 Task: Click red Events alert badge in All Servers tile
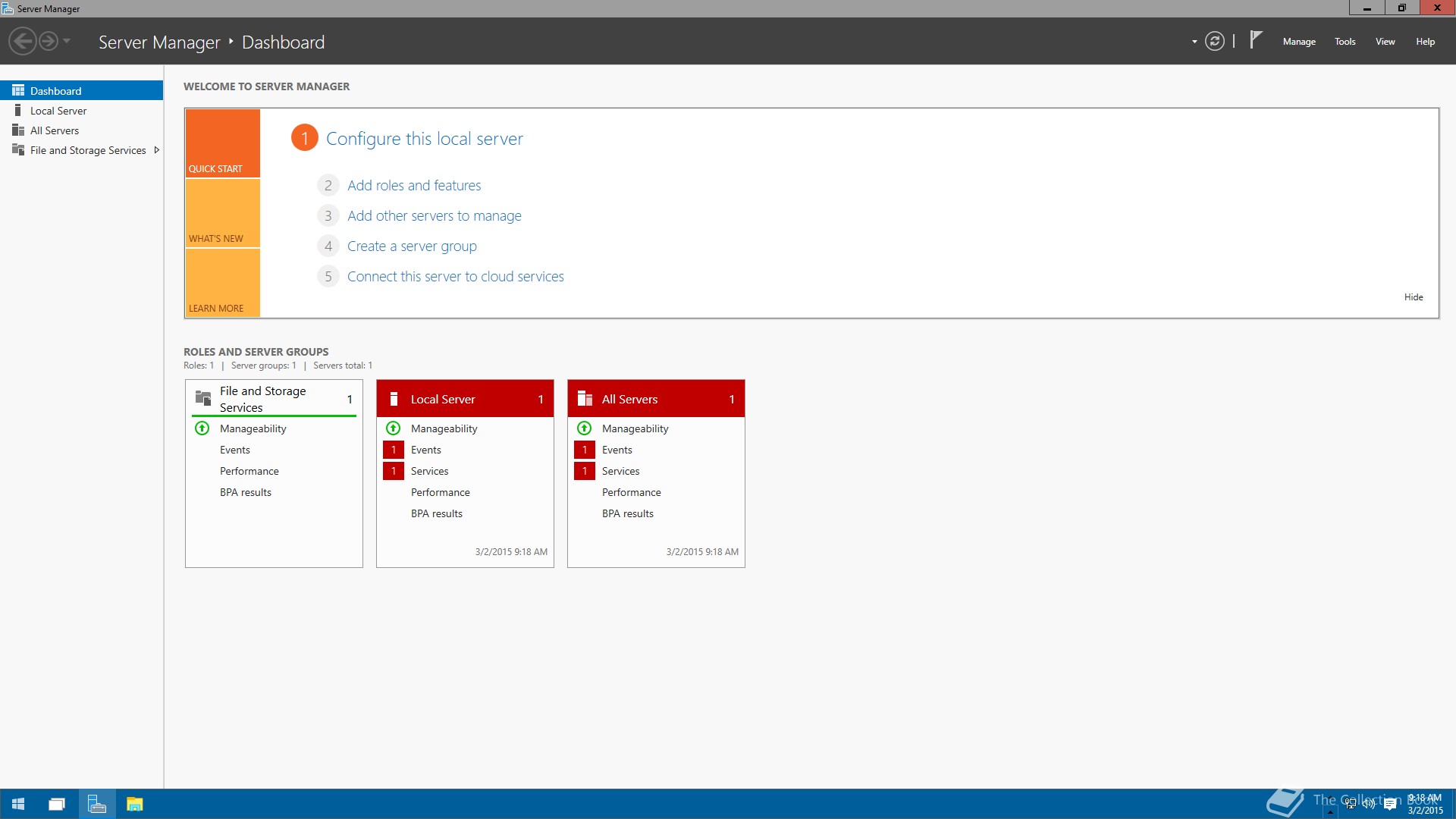pyautogui.click(x=585, y=450)
